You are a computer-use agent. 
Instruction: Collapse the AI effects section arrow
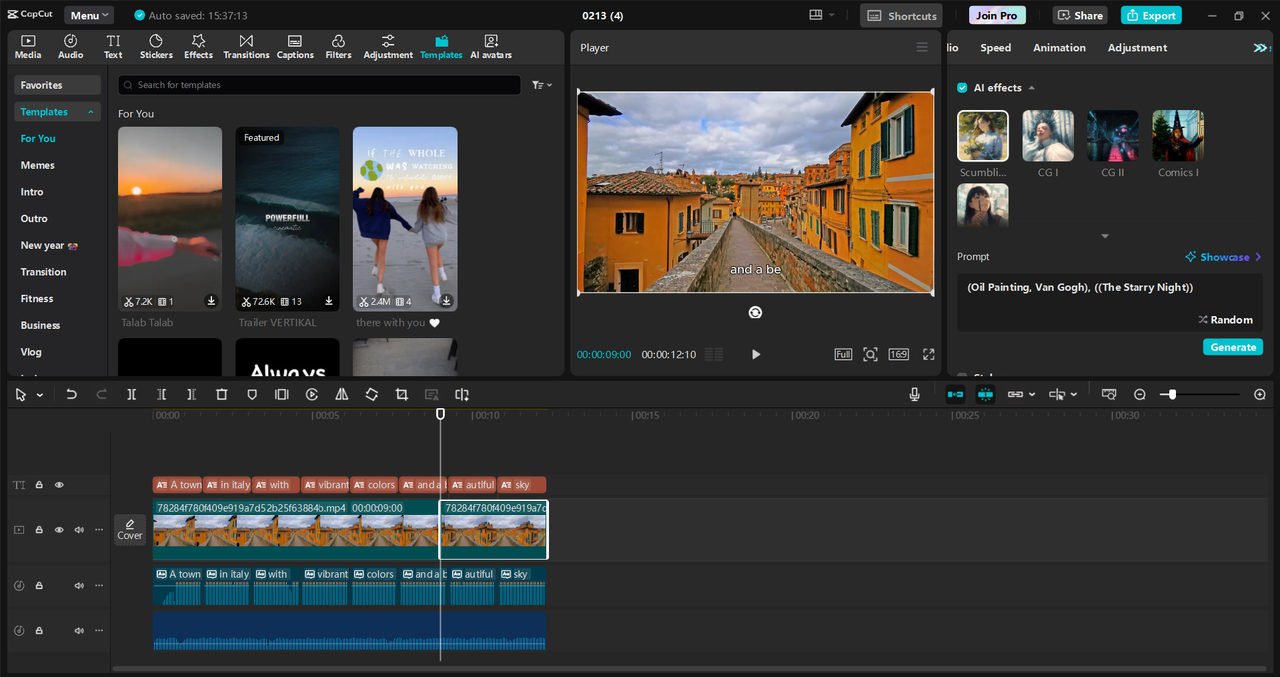coord(1031,88)
